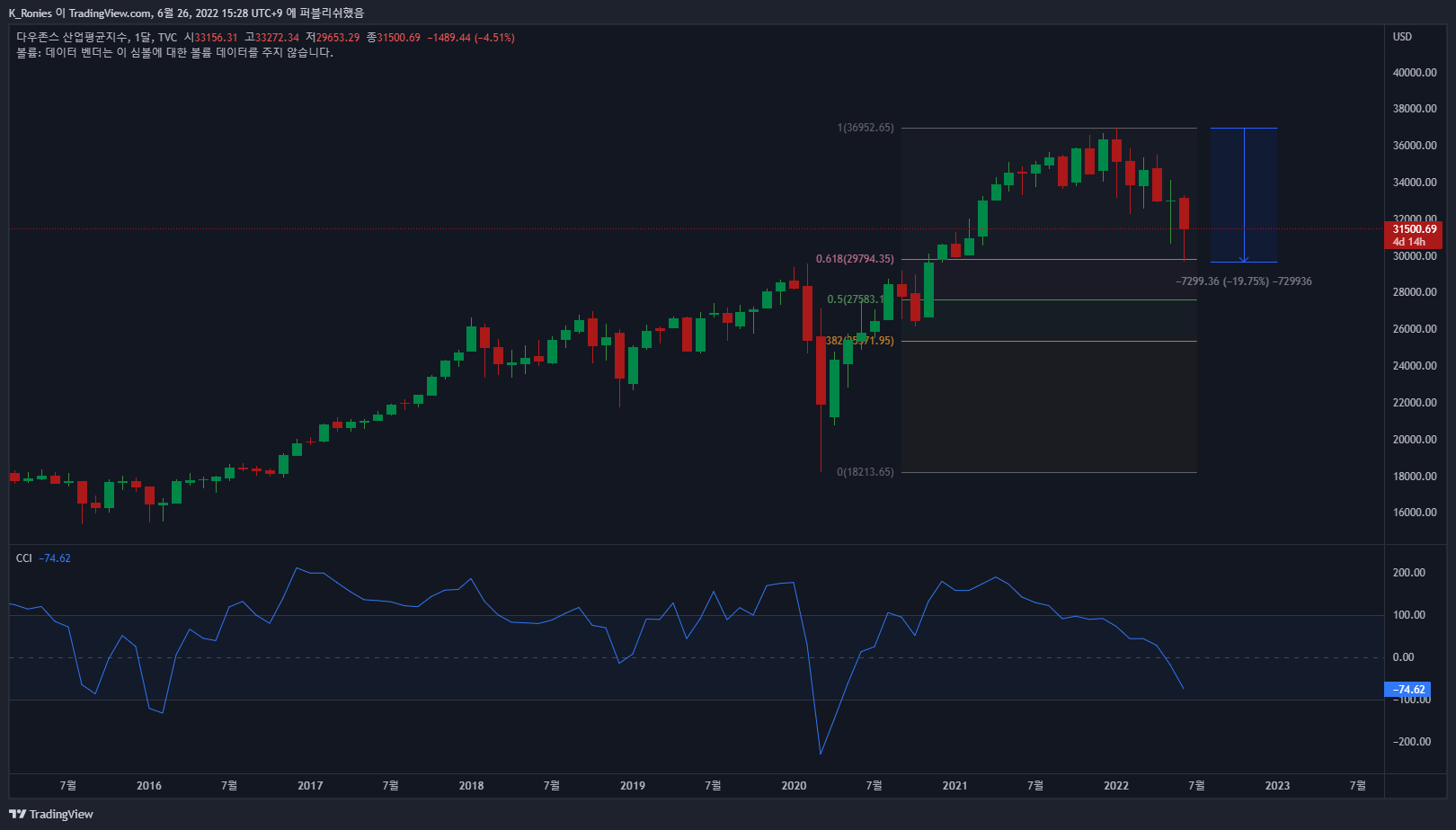Click the close value 종31500.69 in legend

pyautogui.click(x=394, y=38)
